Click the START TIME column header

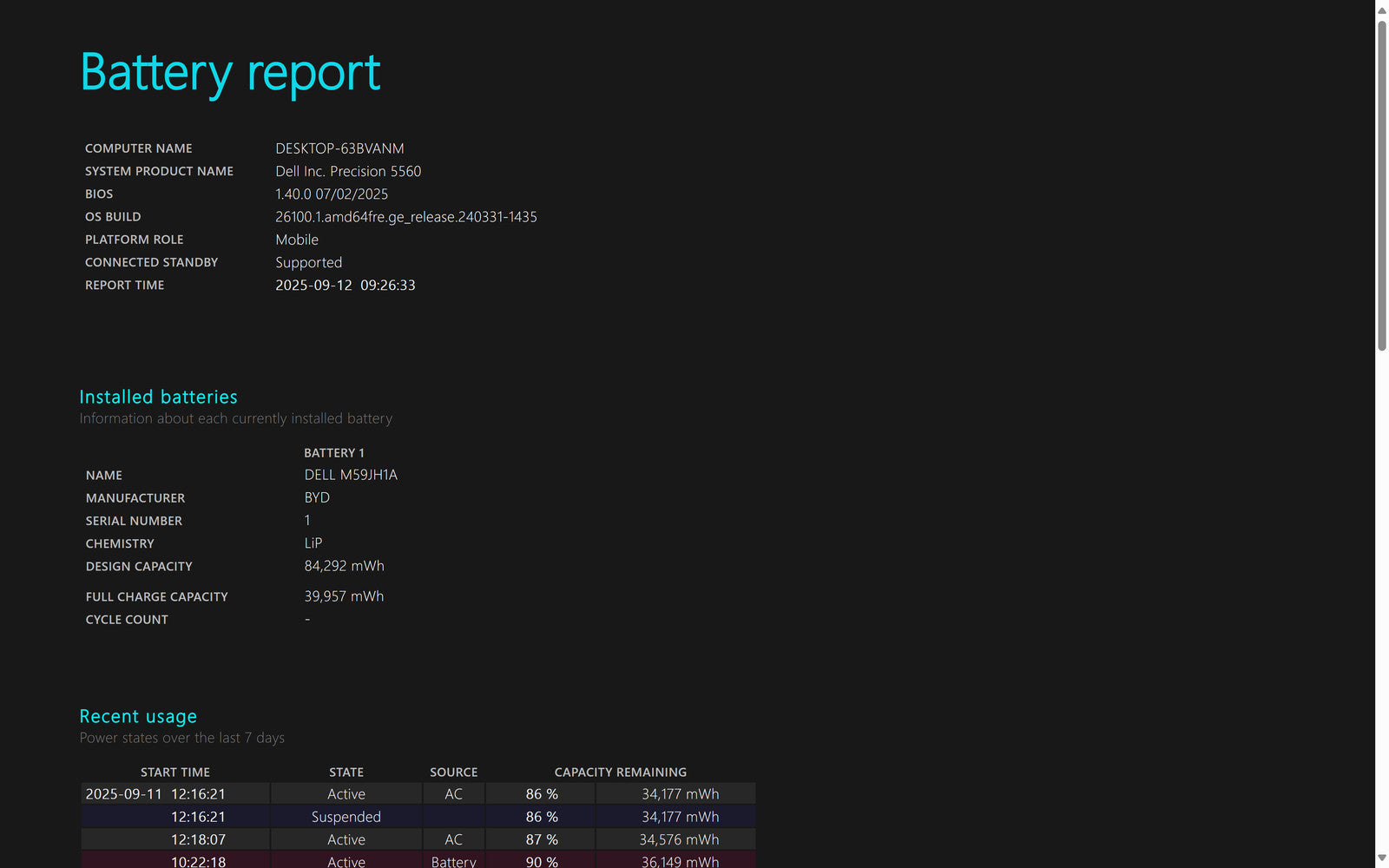click(175, 772)
